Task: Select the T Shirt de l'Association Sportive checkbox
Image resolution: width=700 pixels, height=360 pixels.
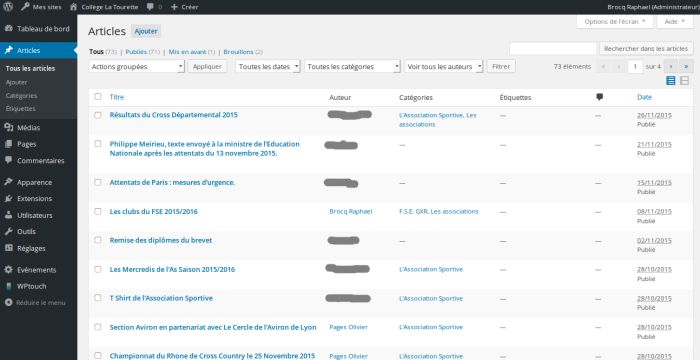Action: 98,298
